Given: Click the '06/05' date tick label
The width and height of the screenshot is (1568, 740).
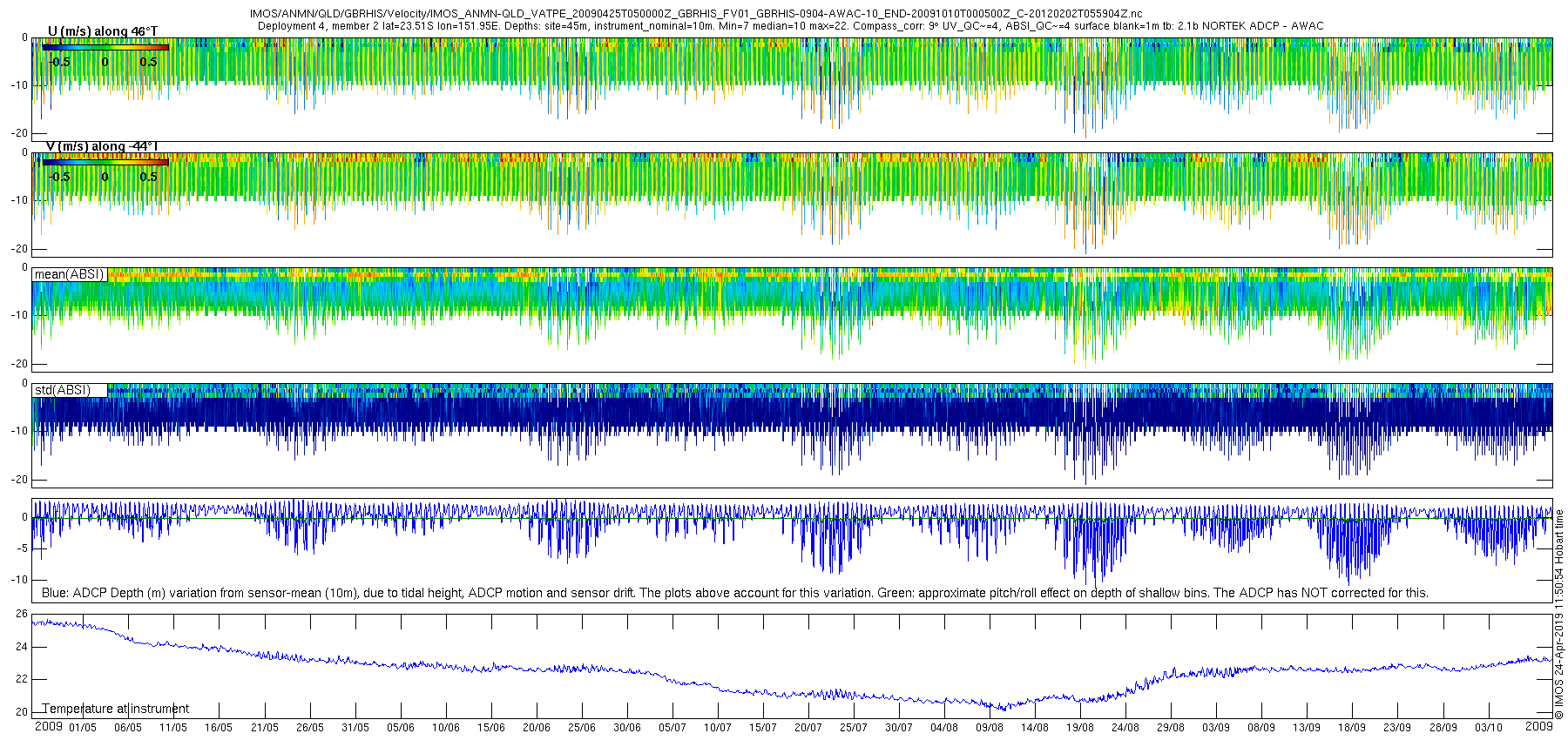Looking at the screenshot, I should tap(128, 728).
